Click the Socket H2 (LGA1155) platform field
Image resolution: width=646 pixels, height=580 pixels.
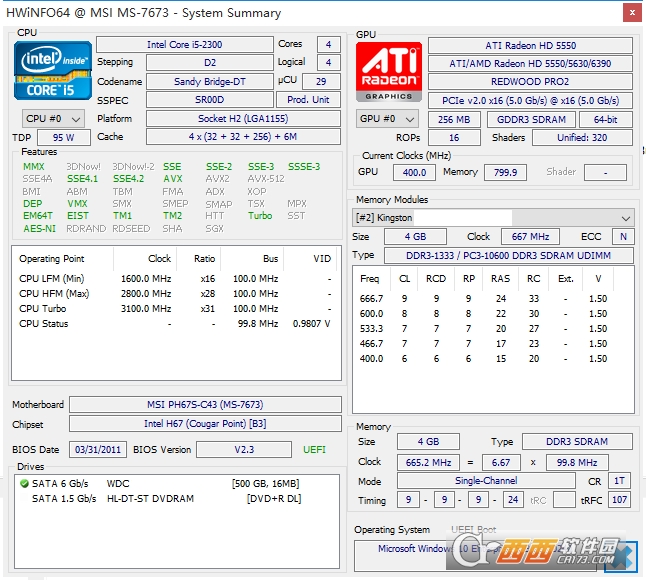[243, 119]
